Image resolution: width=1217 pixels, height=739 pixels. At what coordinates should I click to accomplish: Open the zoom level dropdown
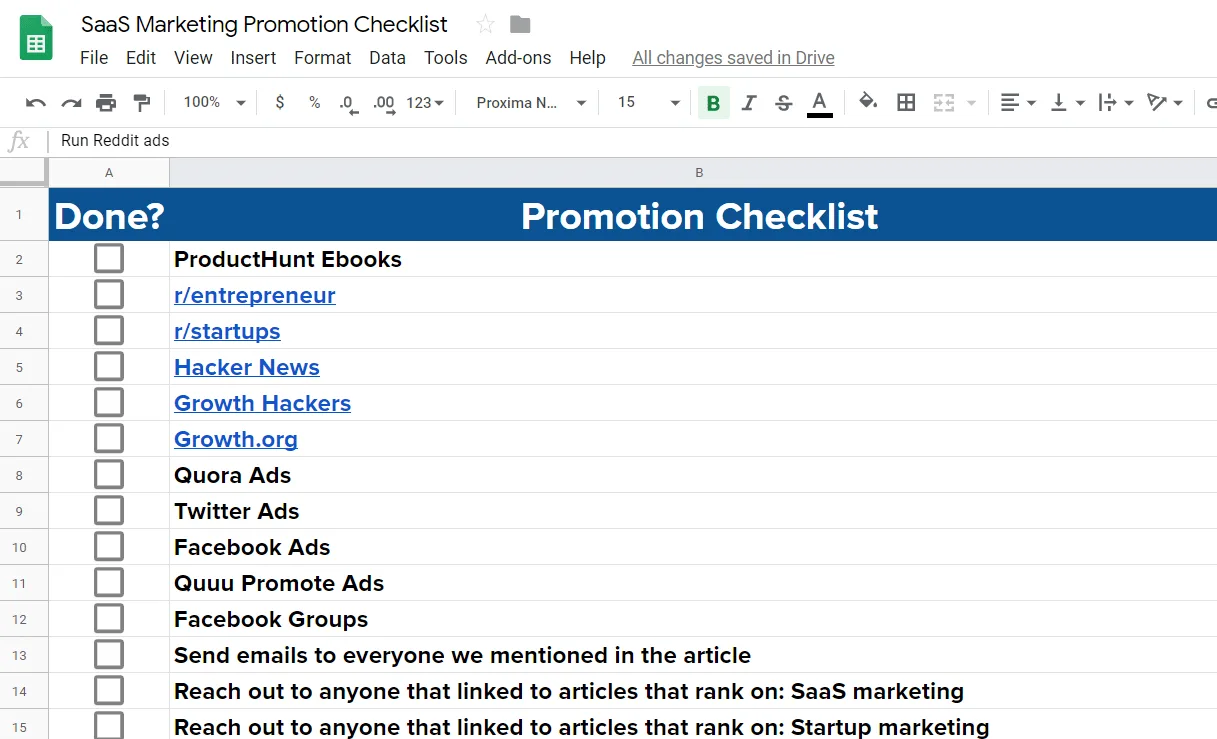[x=214, y=102]
